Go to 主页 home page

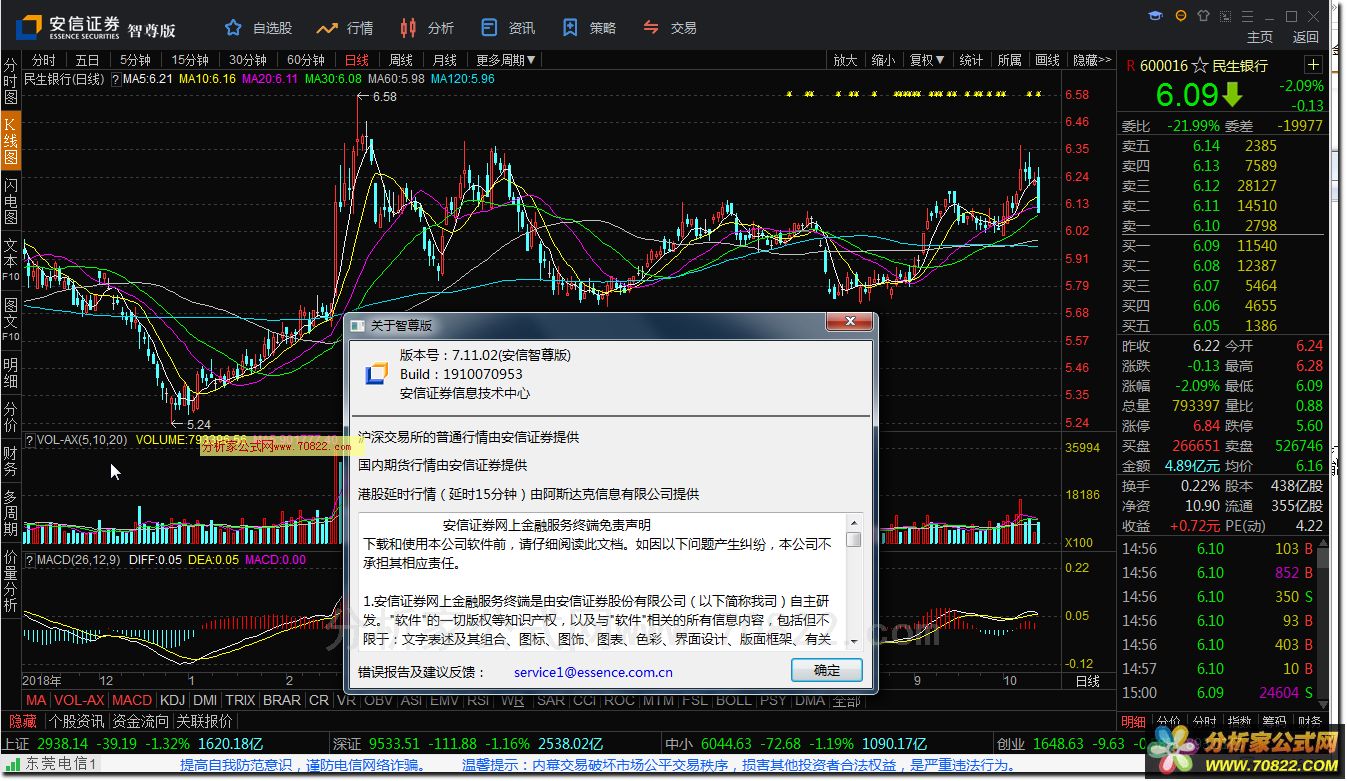[1260, 37]
